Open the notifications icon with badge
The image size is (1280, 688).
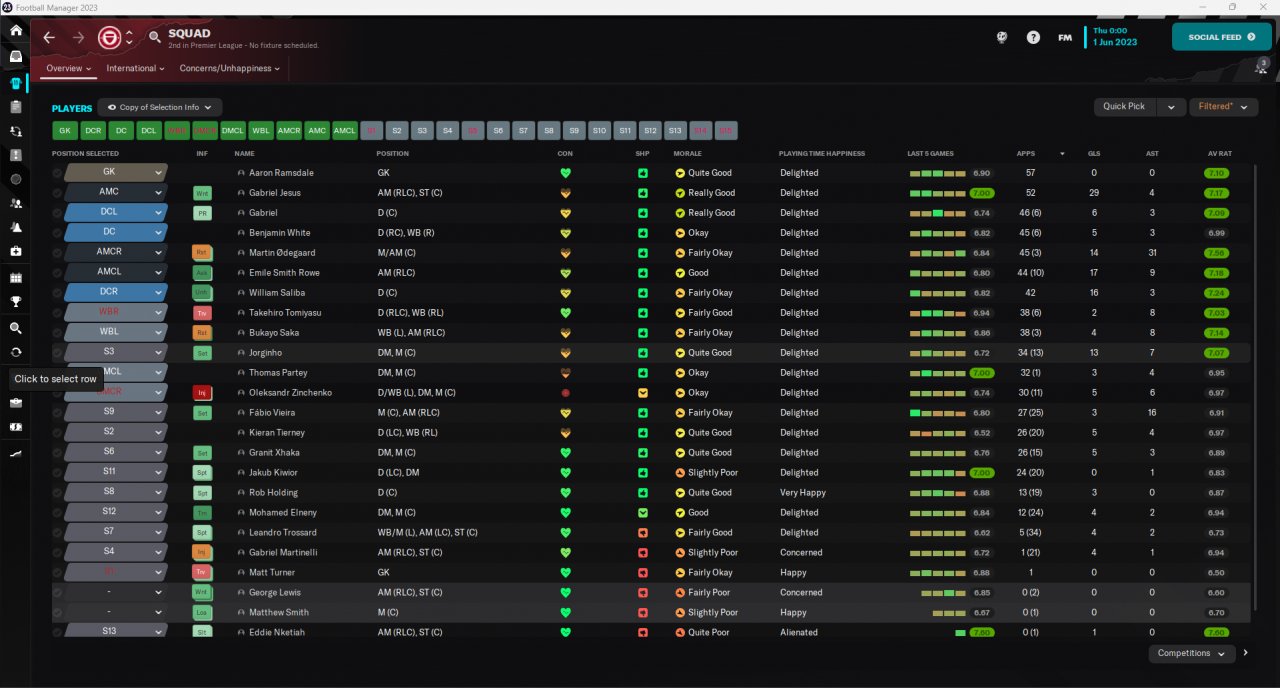click(1261, 66)
